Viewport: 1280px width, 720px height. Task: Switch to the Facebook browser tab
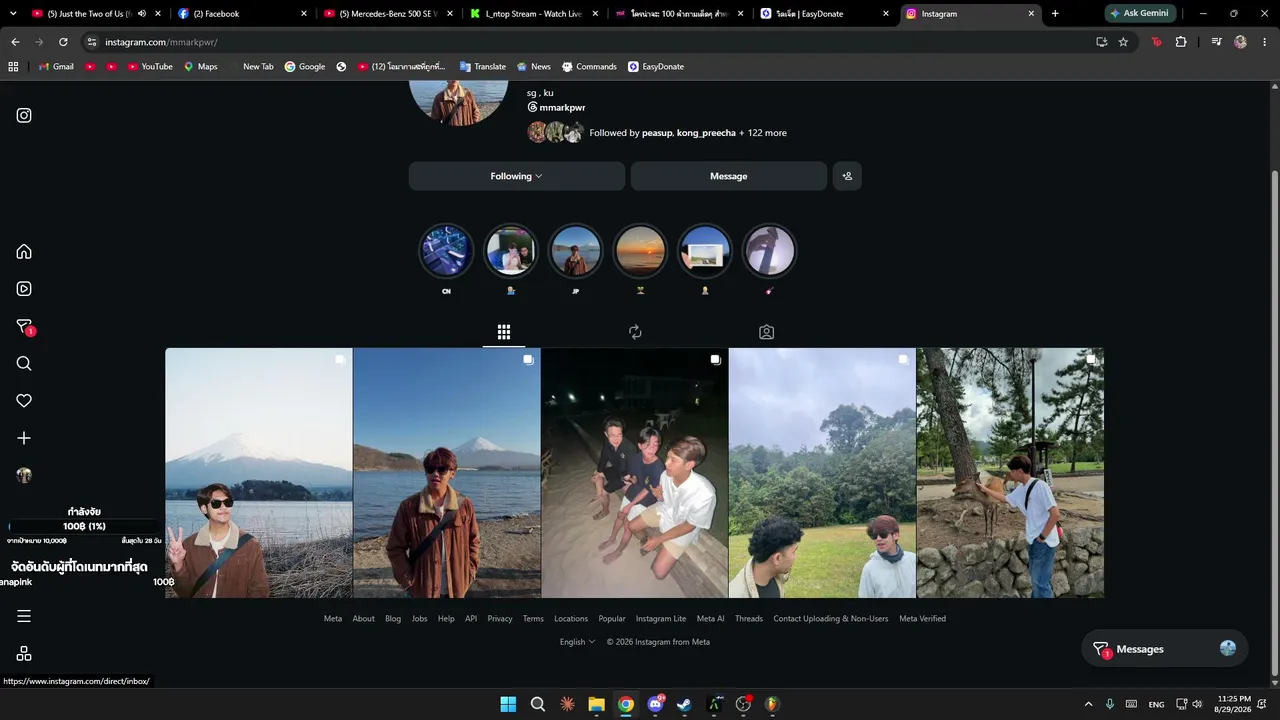click(x=242, y=14)
